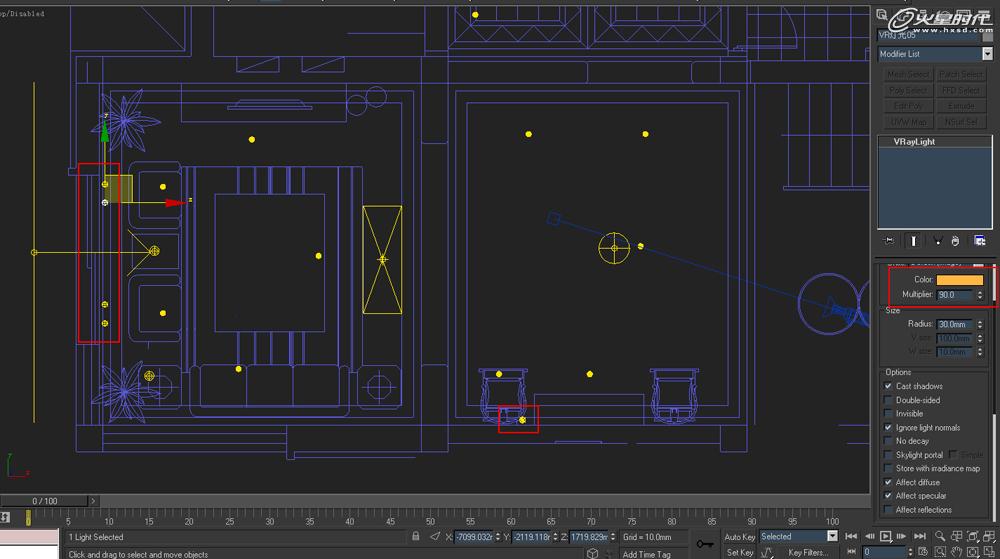
Task: Click the '1 Light Selected' status text
Action: 96,537
